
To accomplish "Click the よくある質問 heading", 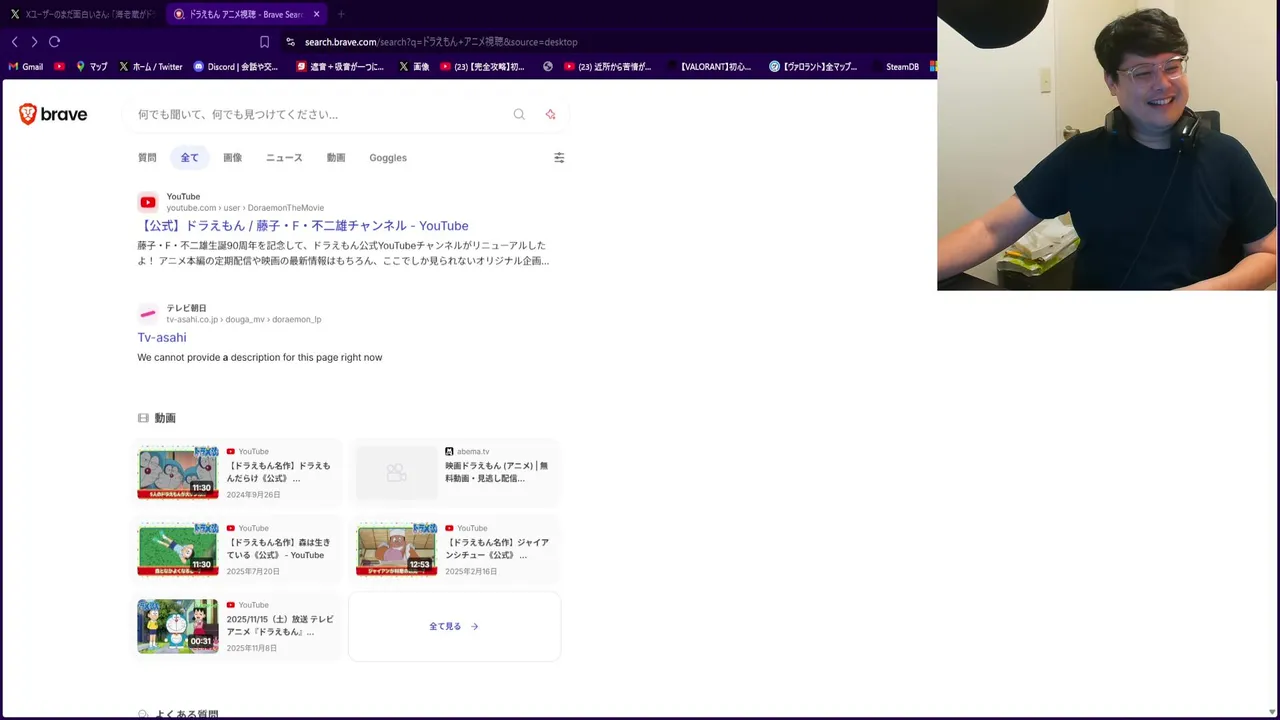I will (186, 714).
